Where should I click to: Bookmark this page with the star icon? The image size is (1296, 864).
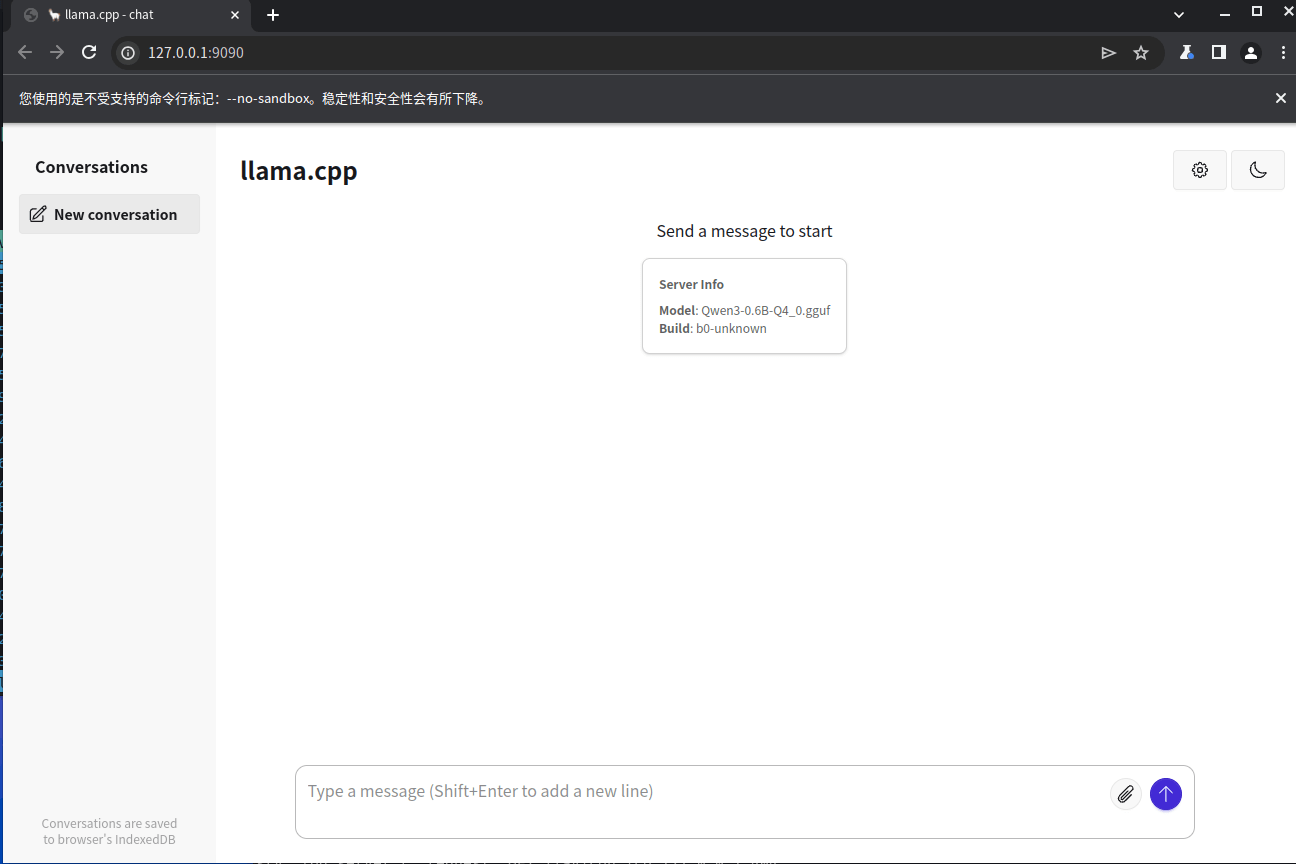point(1140,53)
